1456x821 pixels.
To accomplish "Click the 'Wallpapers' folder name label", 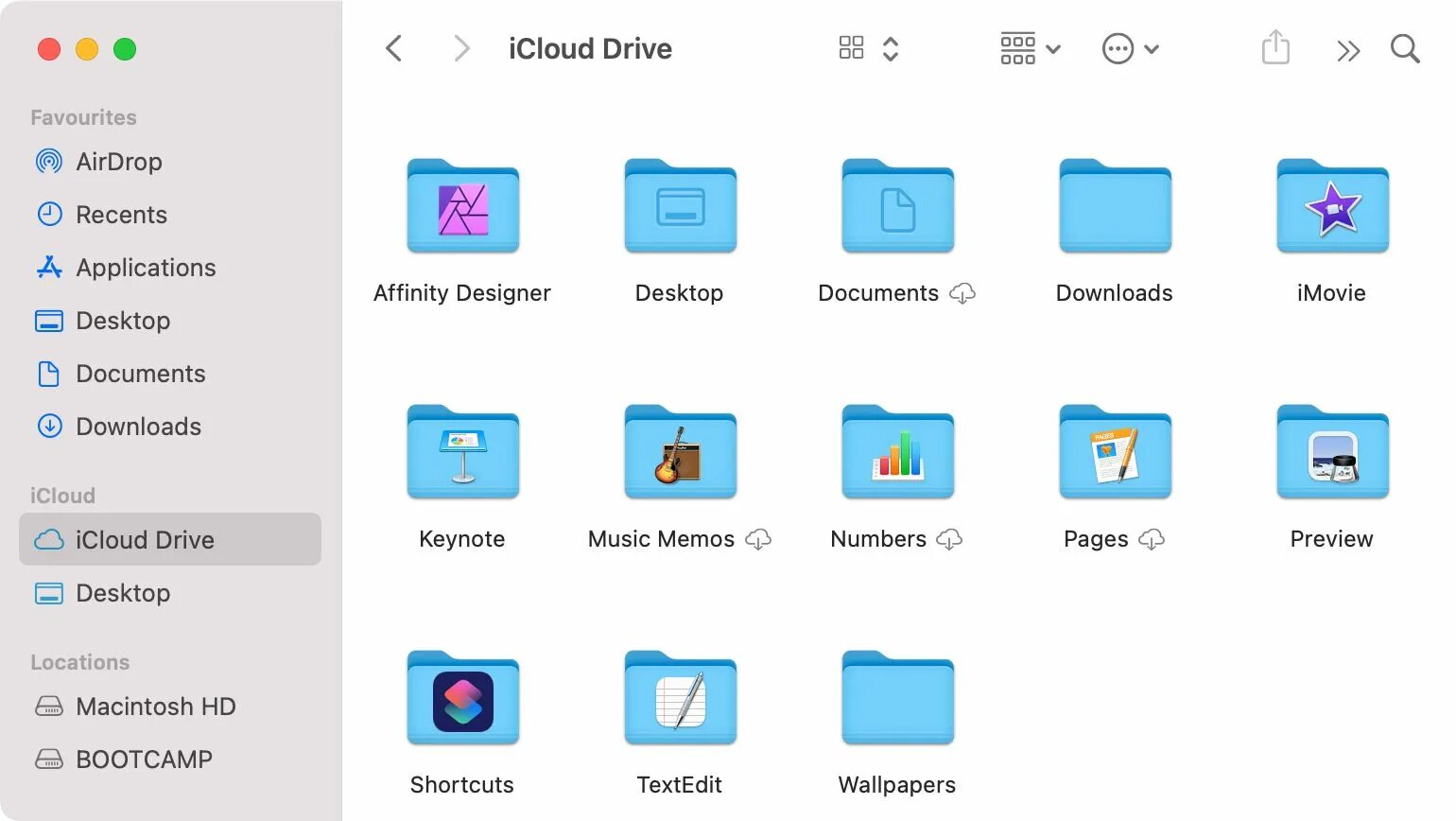I will (897, 785).
